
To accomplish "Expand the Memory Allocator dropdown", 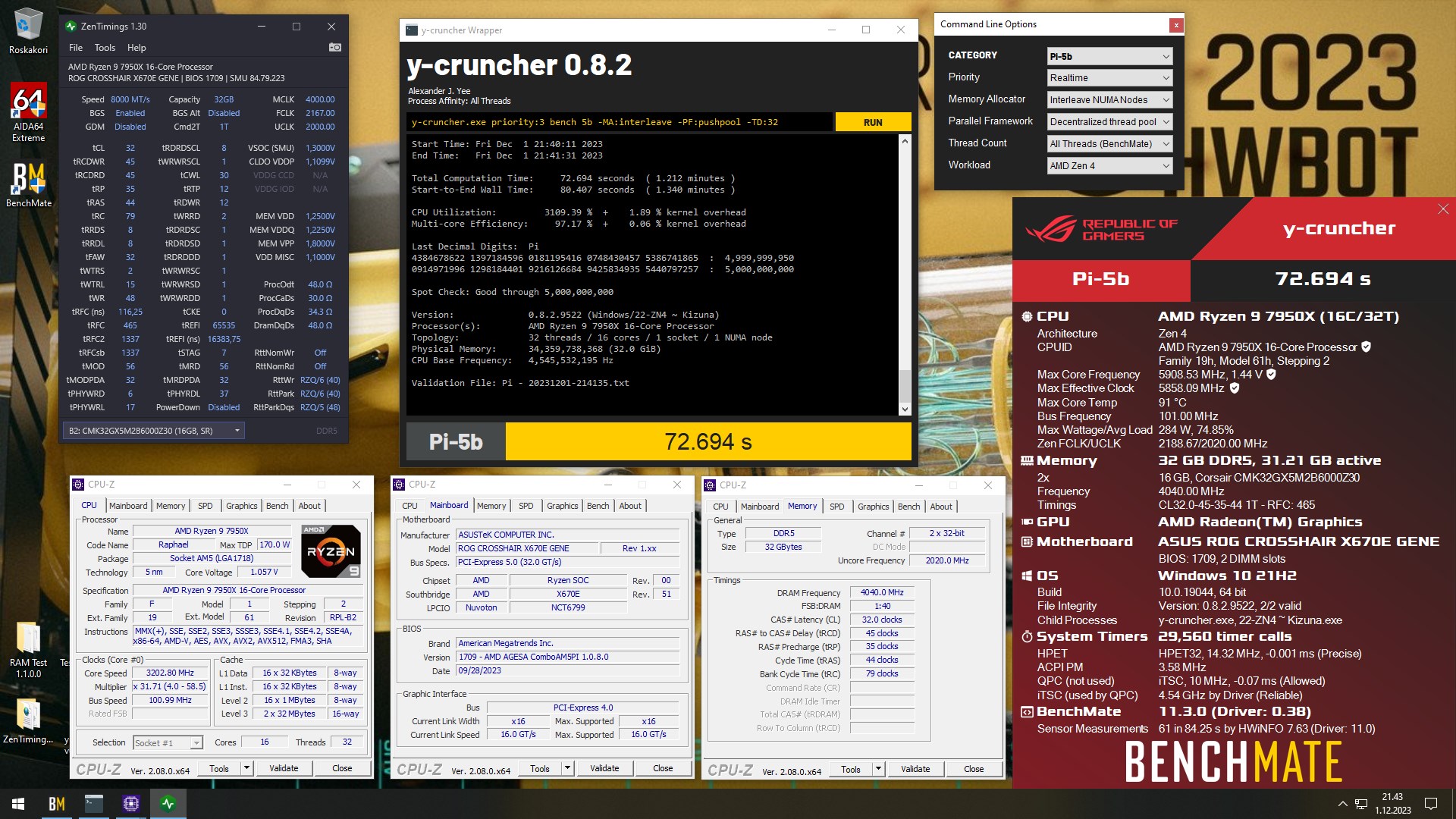I will (x=1110, y=100).
